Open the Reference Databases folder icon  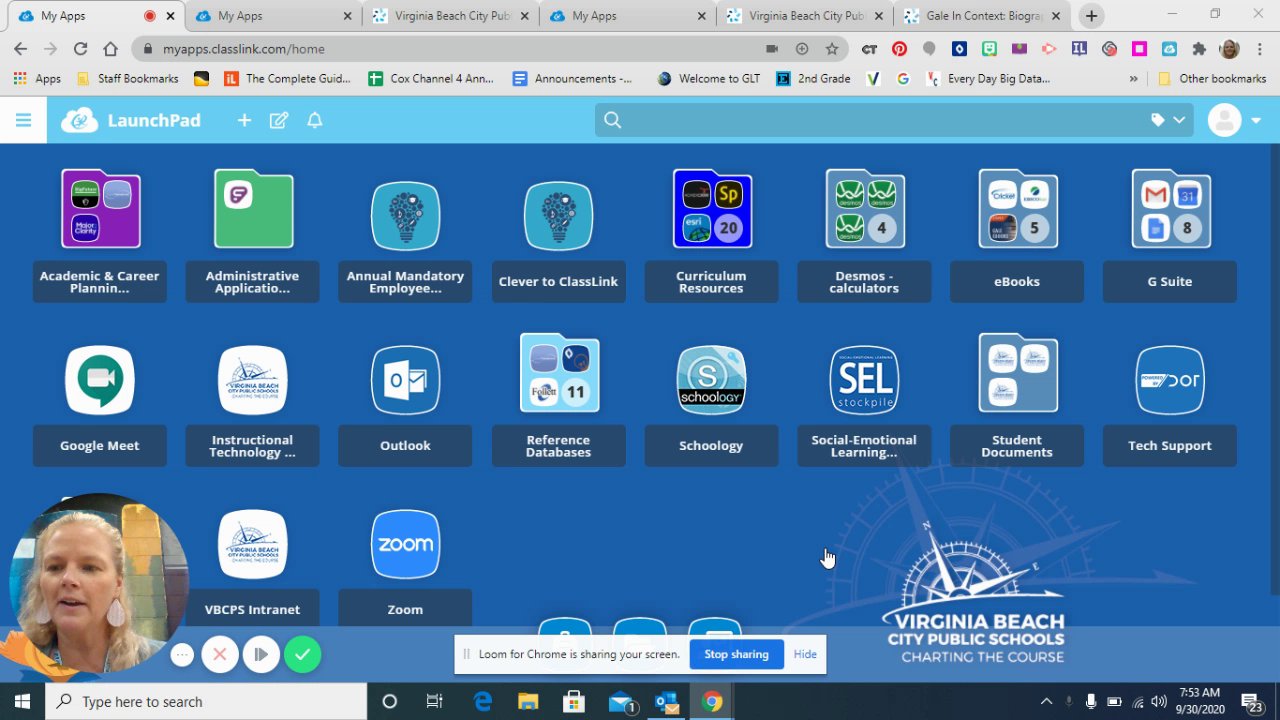[x=558, y=373]
